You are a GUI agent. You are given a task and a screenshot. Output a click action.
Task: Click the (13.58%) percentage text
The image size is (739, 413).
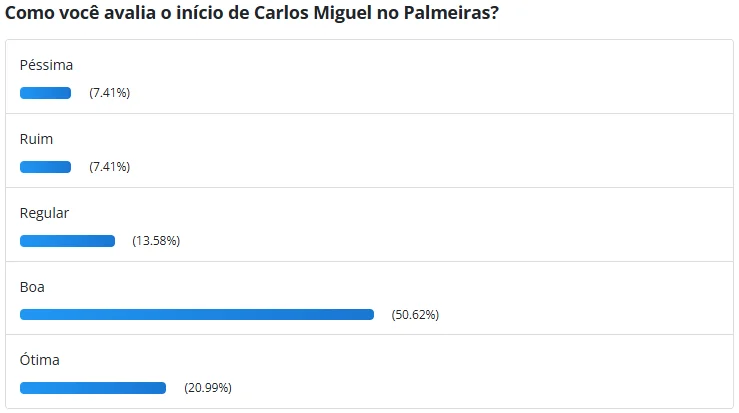[156, 241]
